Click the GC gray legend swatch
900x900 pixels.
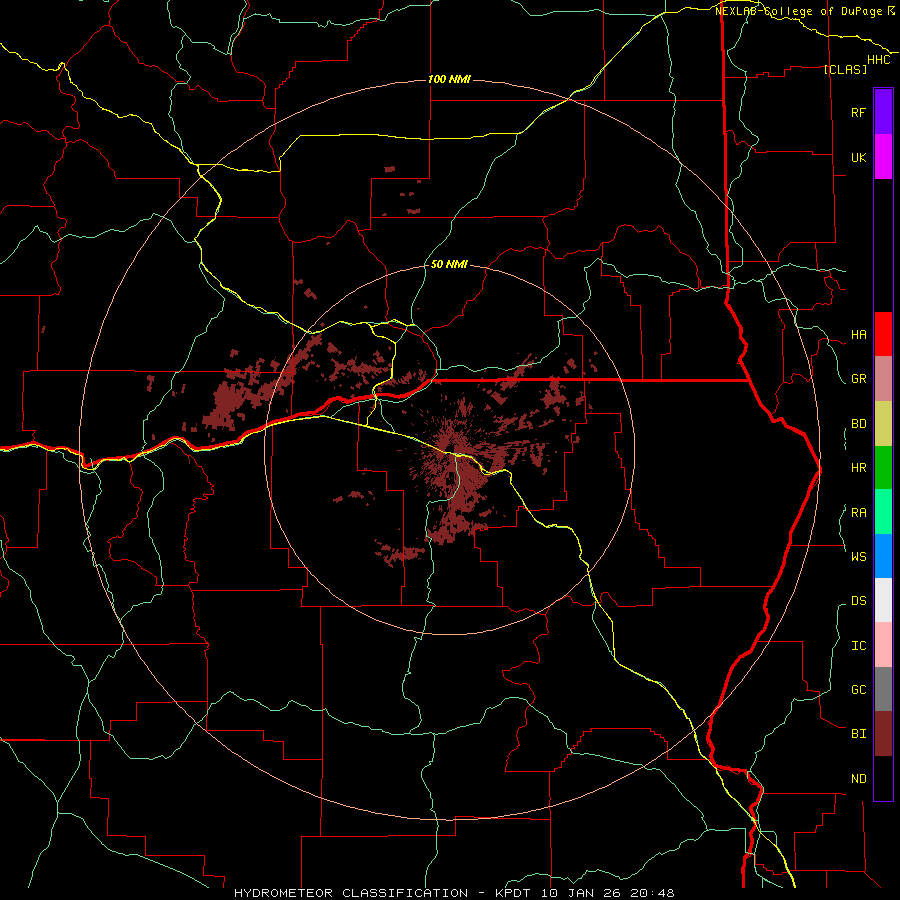point(883,689)
